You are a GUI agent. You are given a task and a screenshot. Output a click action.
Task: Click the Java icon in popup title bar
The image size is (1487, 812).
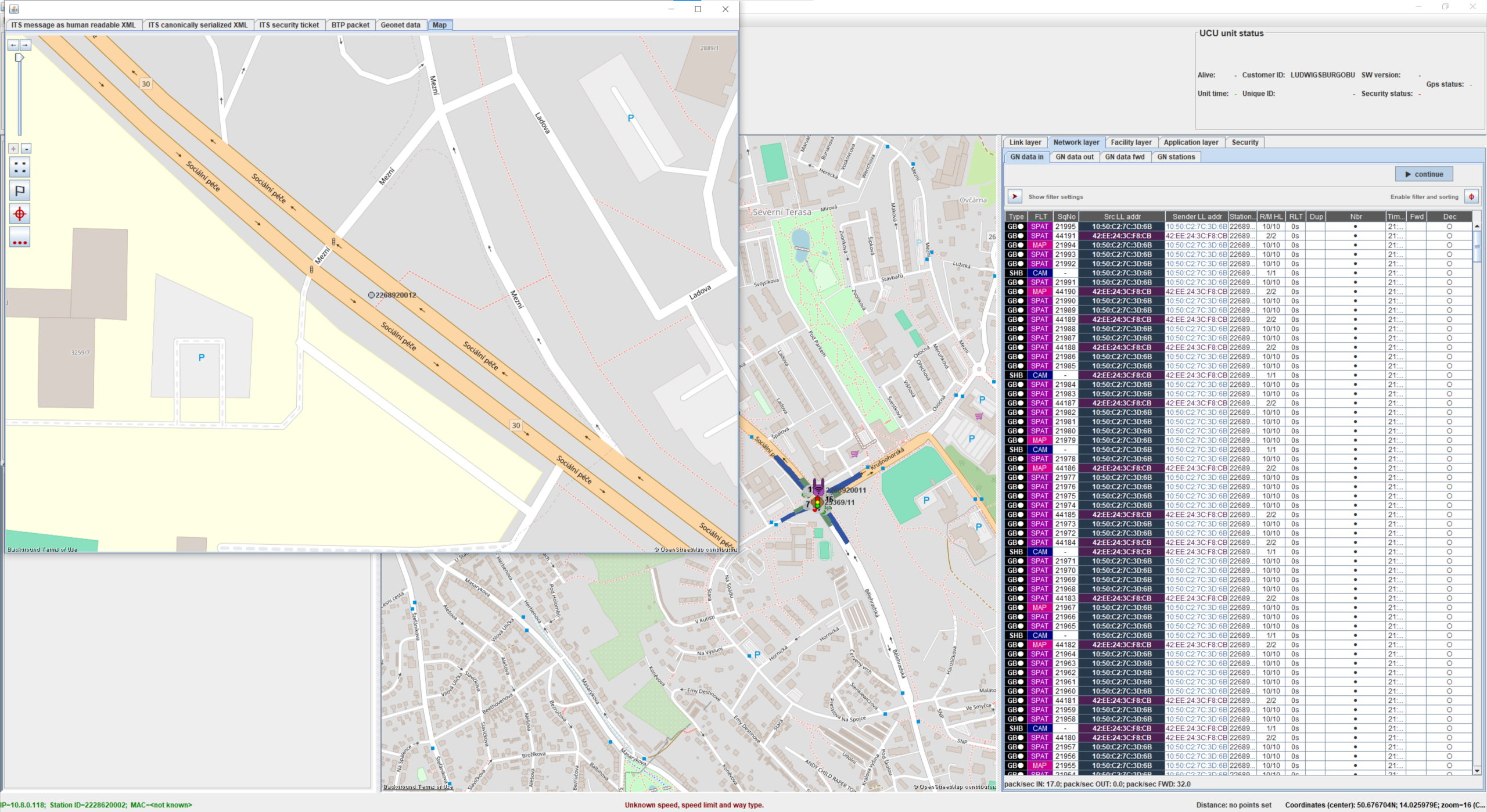[14, 9]
